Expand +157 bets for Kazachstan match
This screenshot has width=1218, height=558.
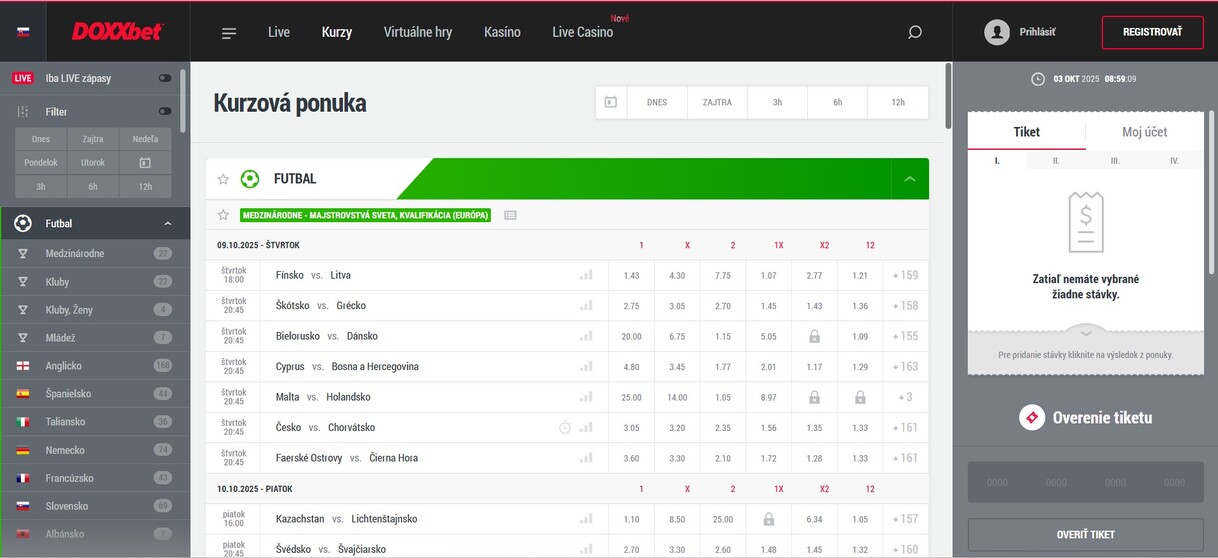(x=906, y=519)
